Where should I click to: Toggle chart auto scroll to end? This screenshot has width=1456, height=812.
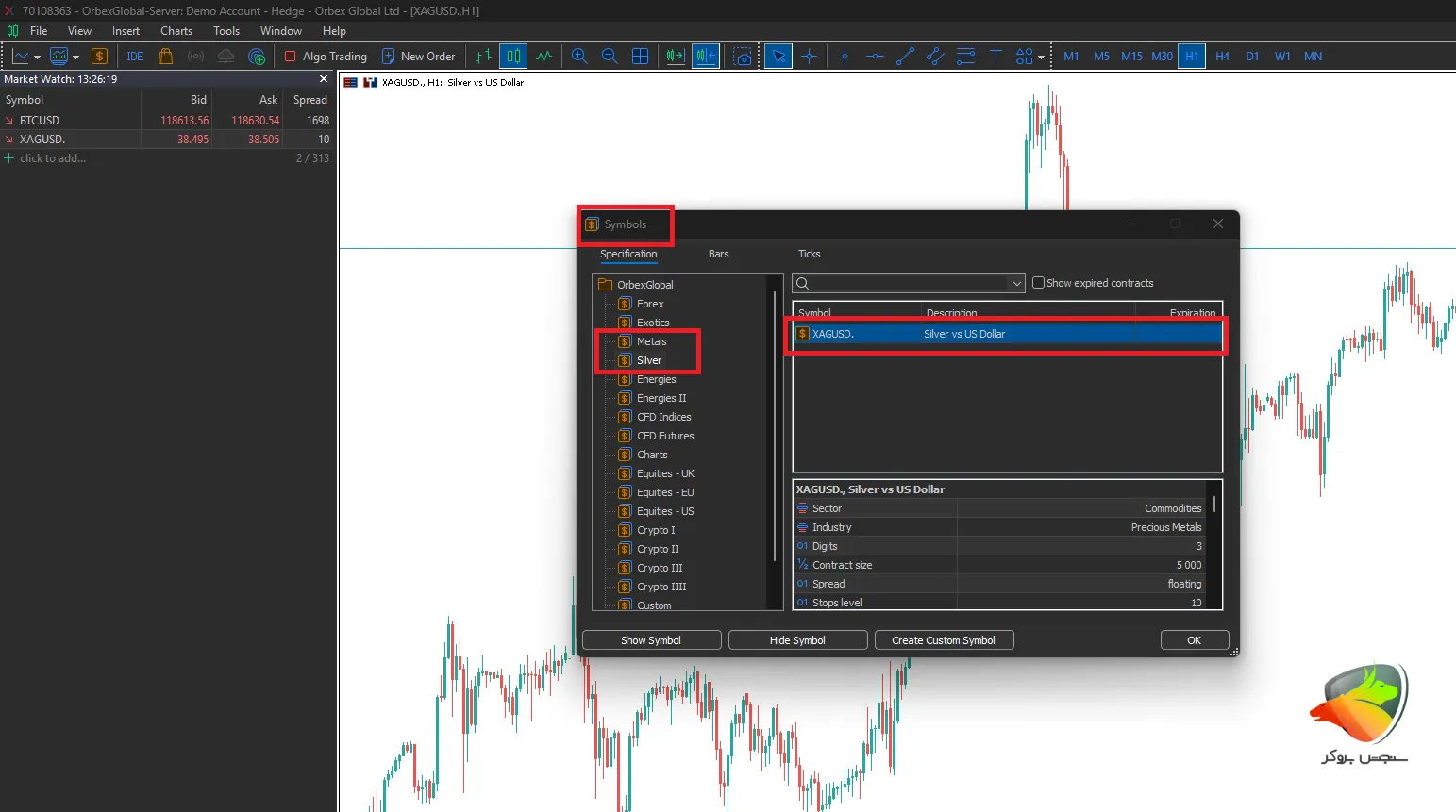coord(675,57)
